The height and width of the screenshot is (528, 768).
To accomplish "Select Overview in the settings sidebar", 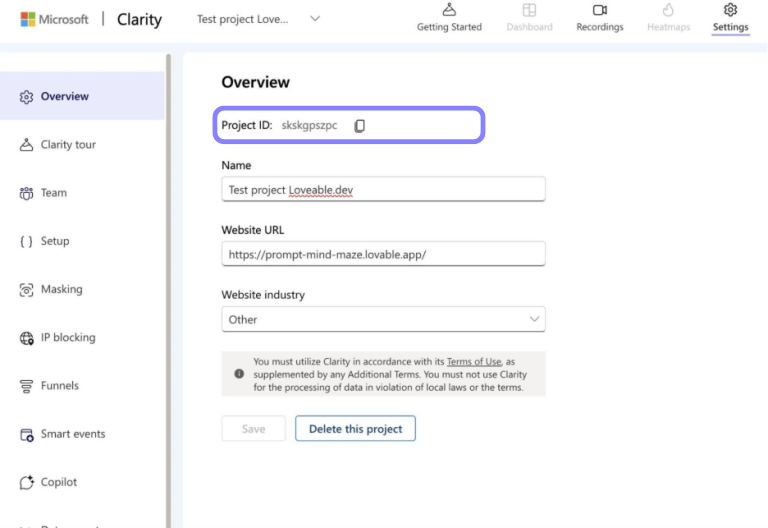I will pos(82,96).
